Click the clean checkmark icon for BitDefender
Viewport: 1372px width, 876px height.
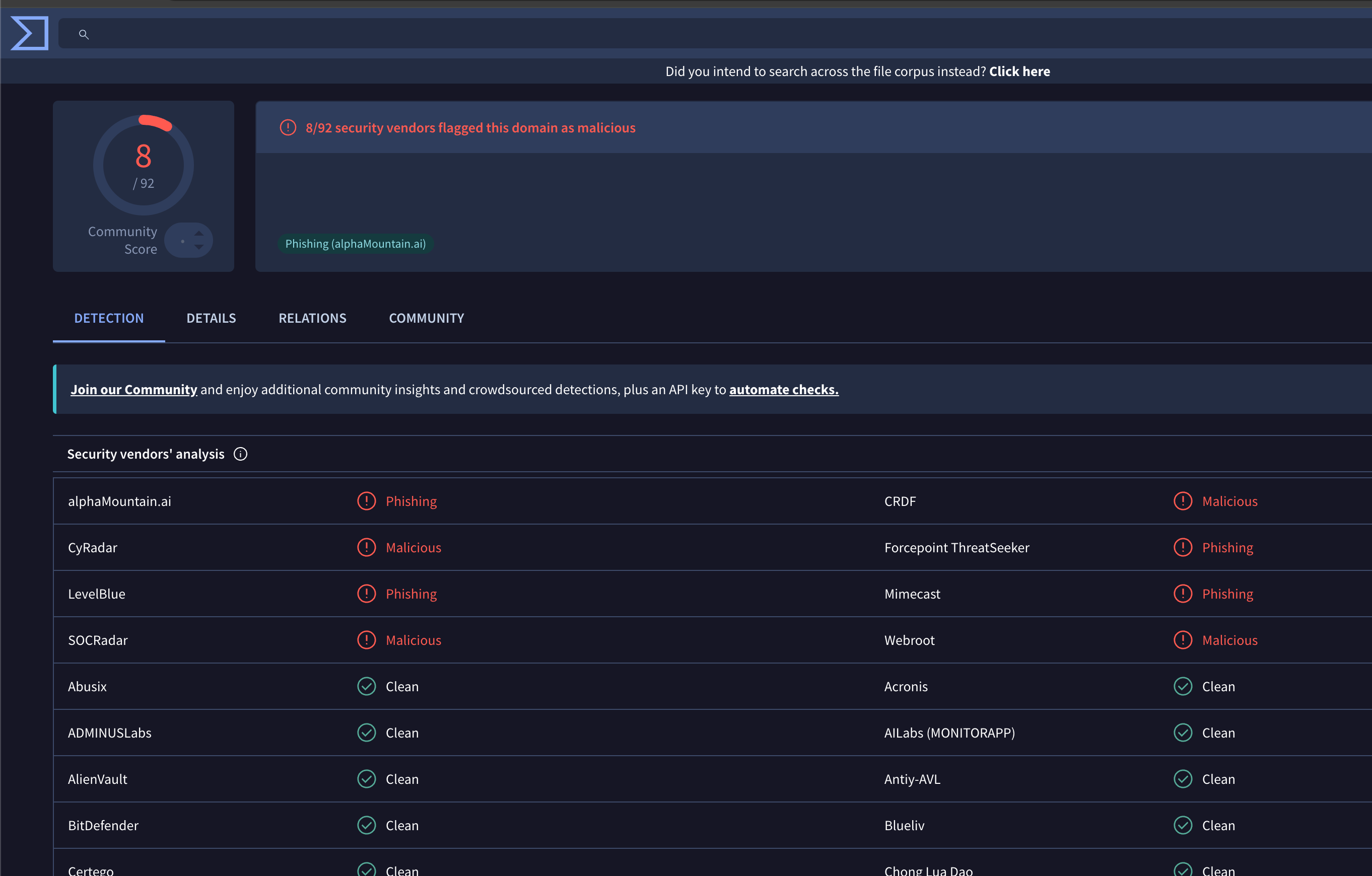(366, 825)
